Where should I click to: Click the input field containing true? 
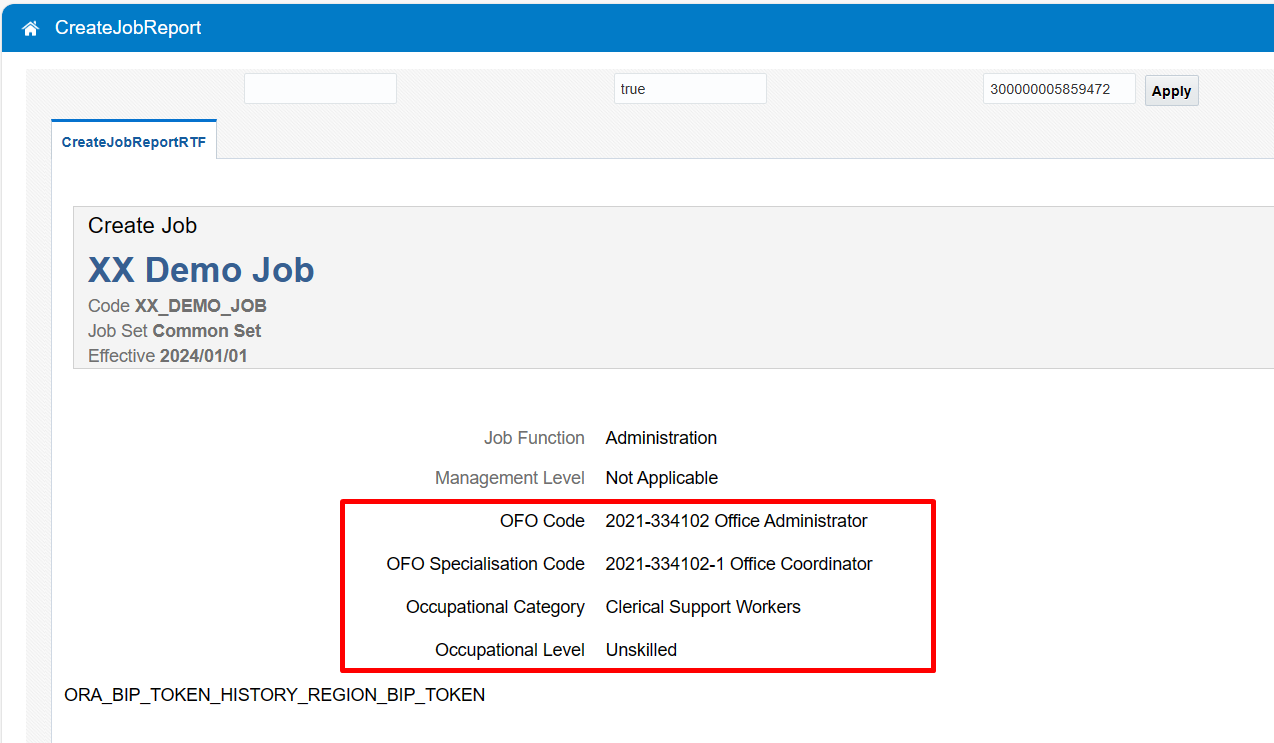click(689, 88)
